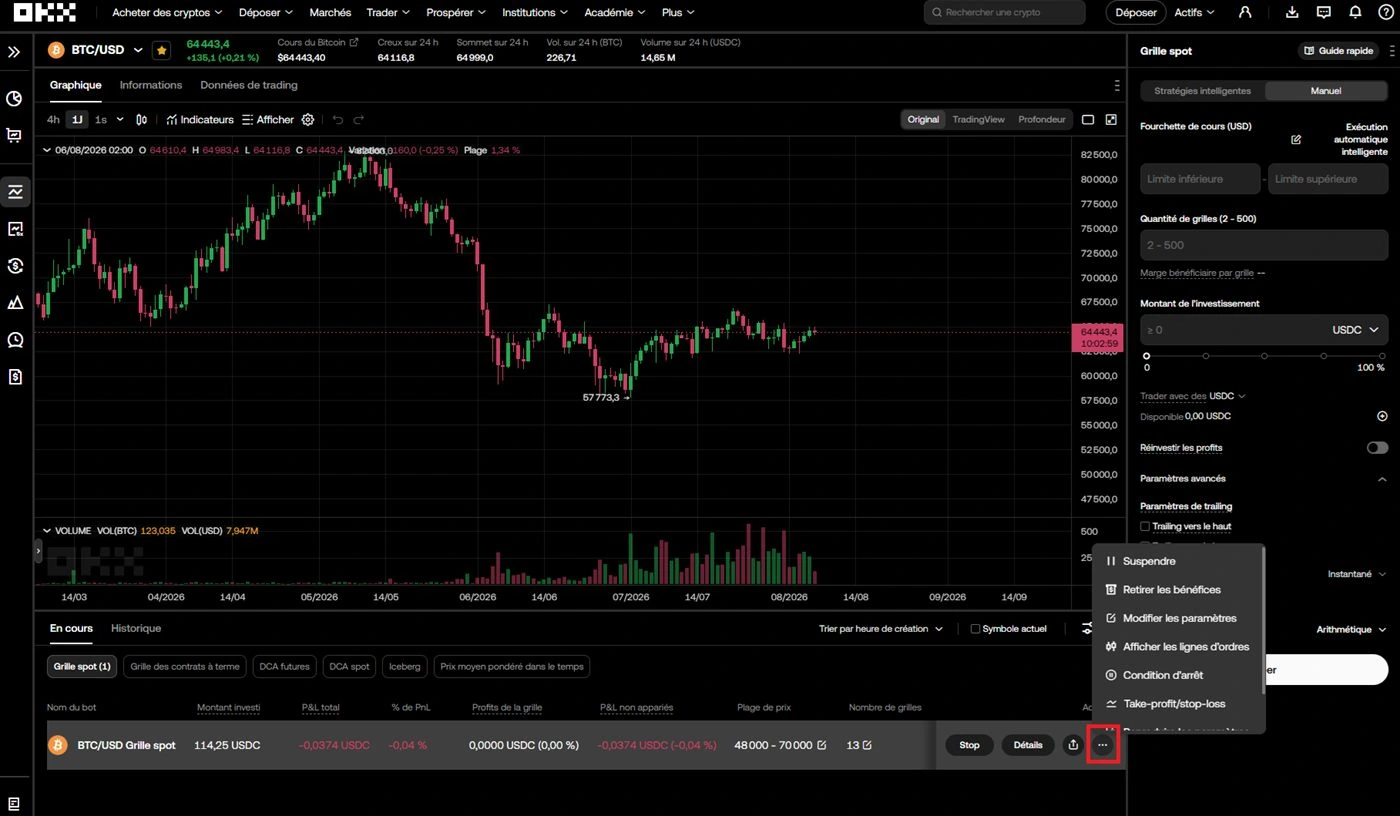Enable Réinvestir les profits switch
This screenshot has width=1400, height=816.
pyautogui.click(x=1377, y=448)
